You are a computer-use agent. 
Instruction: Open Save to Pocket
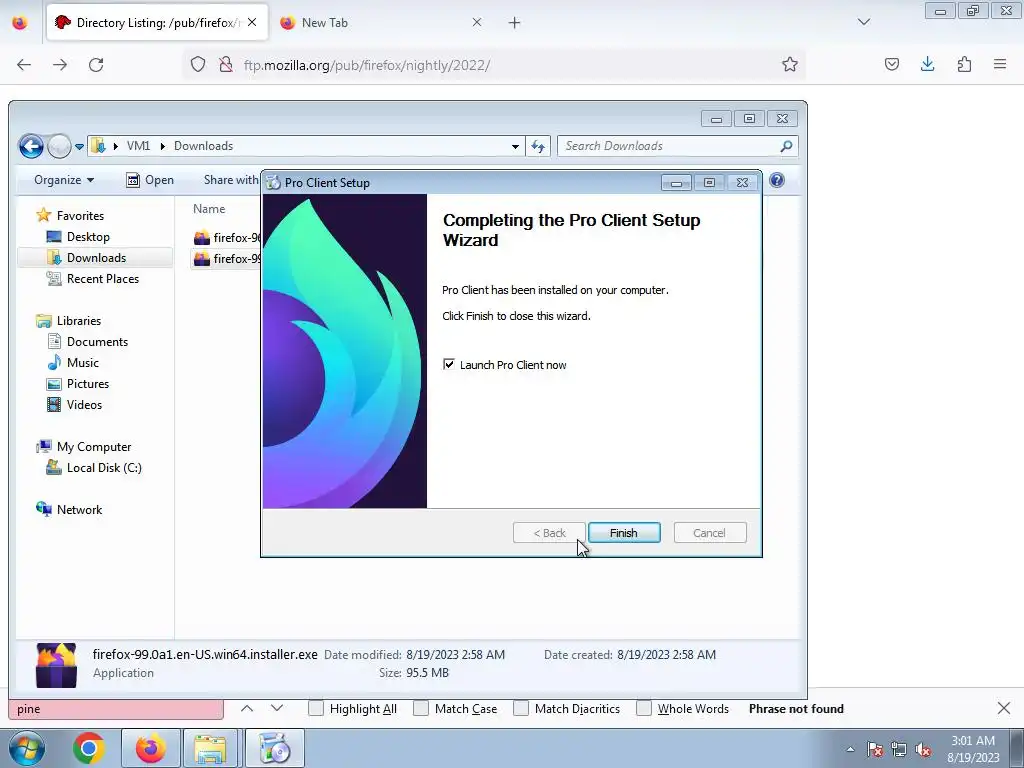892,64
